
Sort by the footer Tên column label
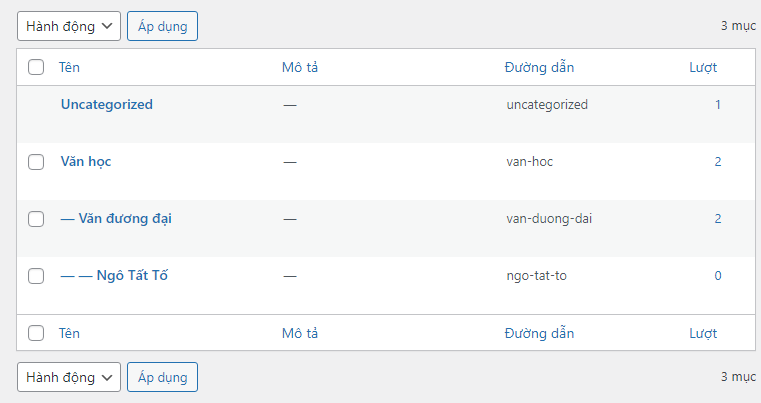(x=69, y=332)
